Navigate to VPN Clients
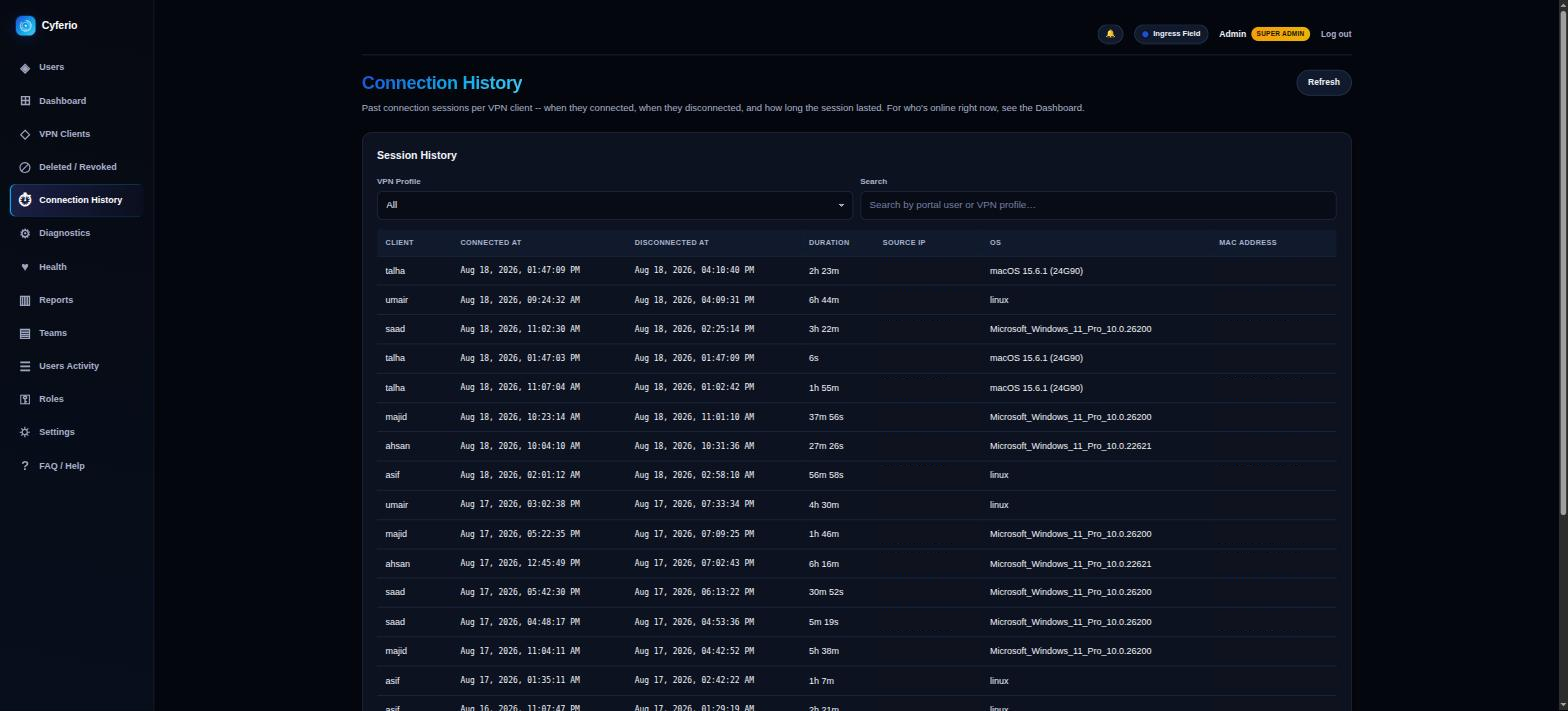This screenshot has width=1568, height=711. [x=64, y=134]
